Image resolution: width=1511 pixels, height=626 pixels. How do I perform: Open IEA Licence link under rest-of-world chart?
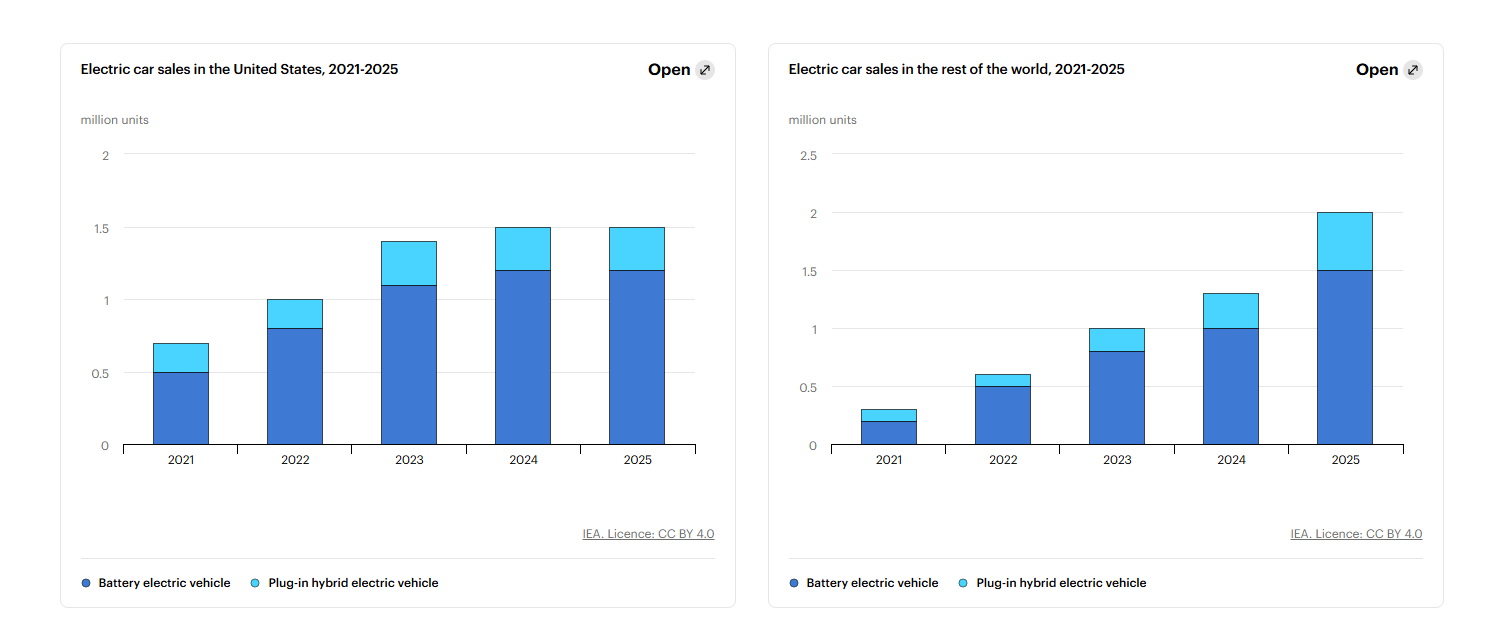pos(1356,534)
